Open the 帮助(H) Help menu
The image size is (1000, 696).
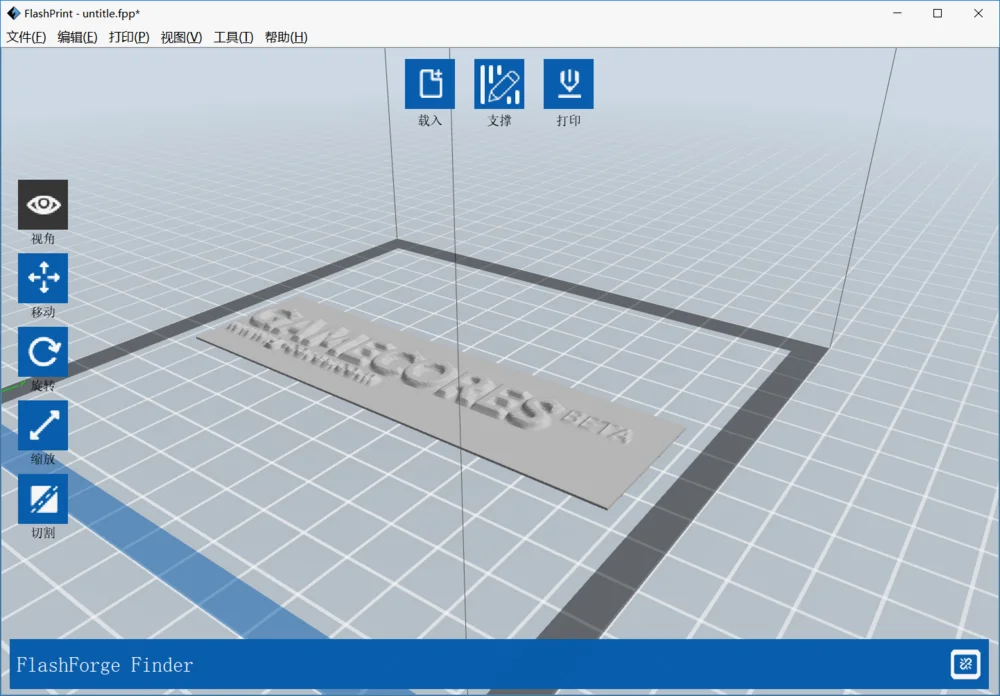point(286,37)
